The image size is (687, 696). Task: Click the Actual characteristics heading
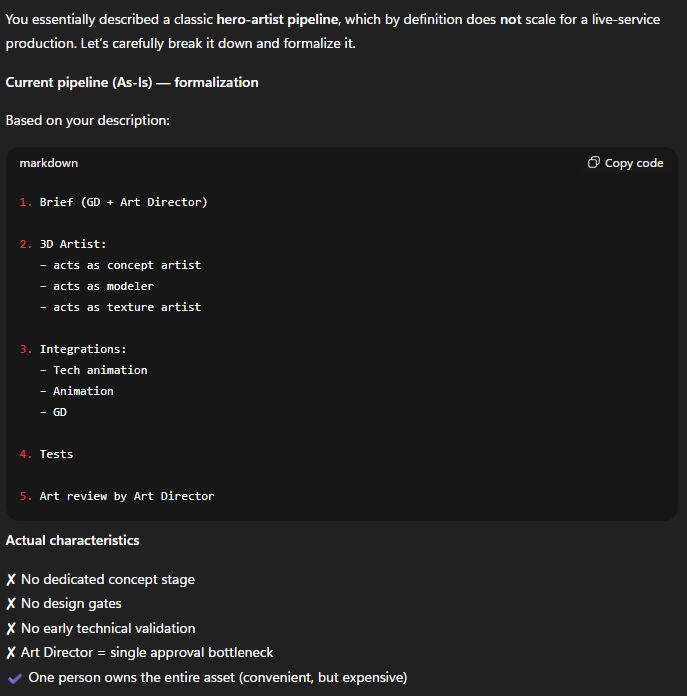pyautogui.click(x=72, y=540)
